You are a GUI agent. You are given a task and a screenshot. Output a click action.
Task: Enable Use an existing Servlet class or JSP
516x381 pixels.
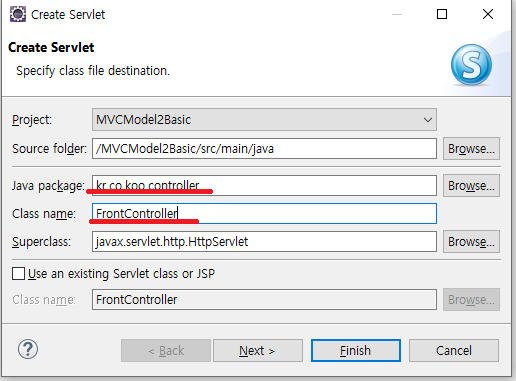18,274
